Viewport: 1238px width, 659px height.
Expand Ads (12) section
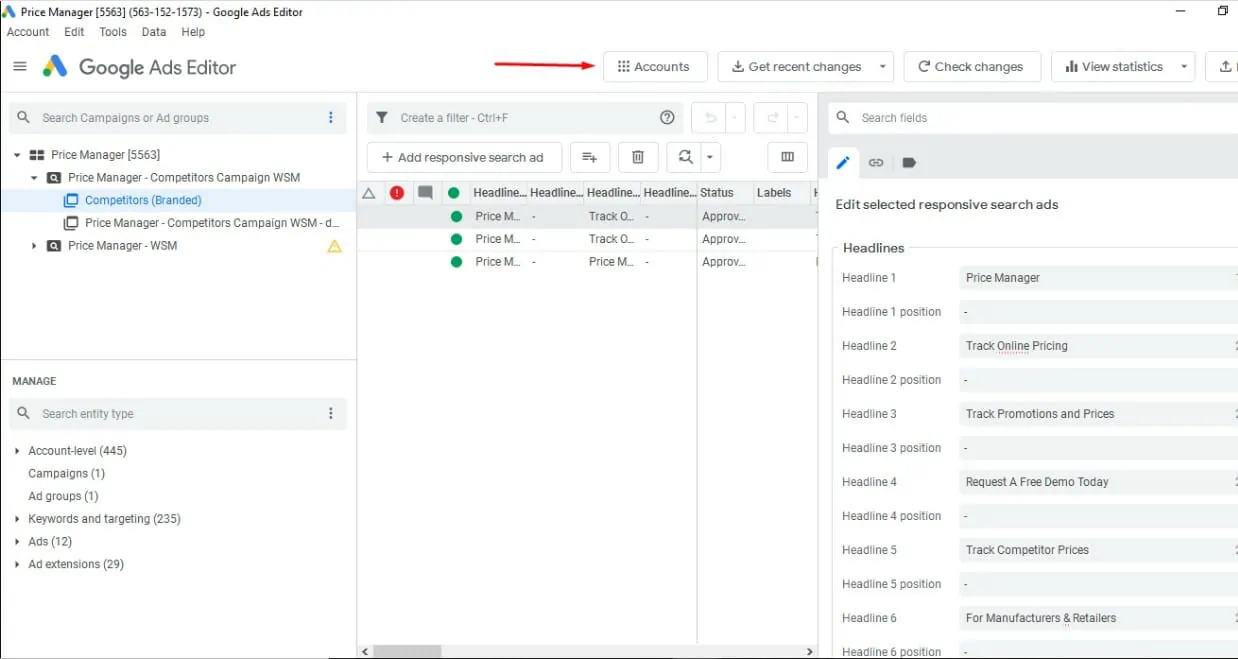[x=17, y=542]
